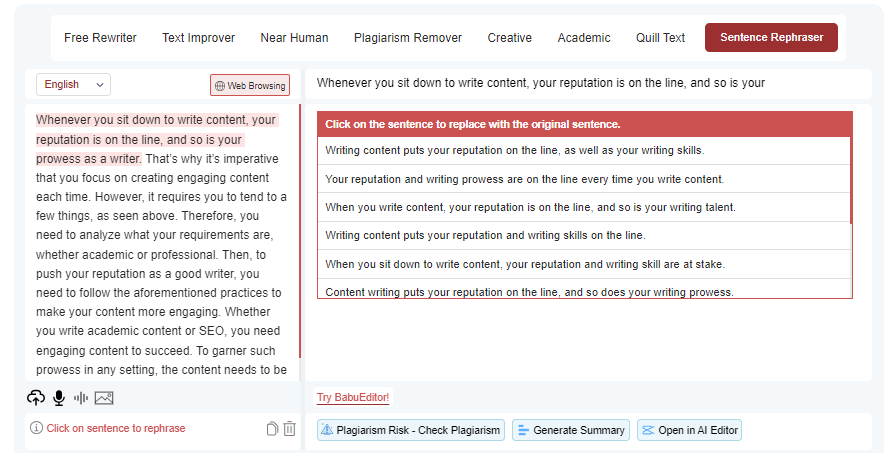888x453 pixels.
Task: Copy text using the copy icon
Action: coord(272,429)
